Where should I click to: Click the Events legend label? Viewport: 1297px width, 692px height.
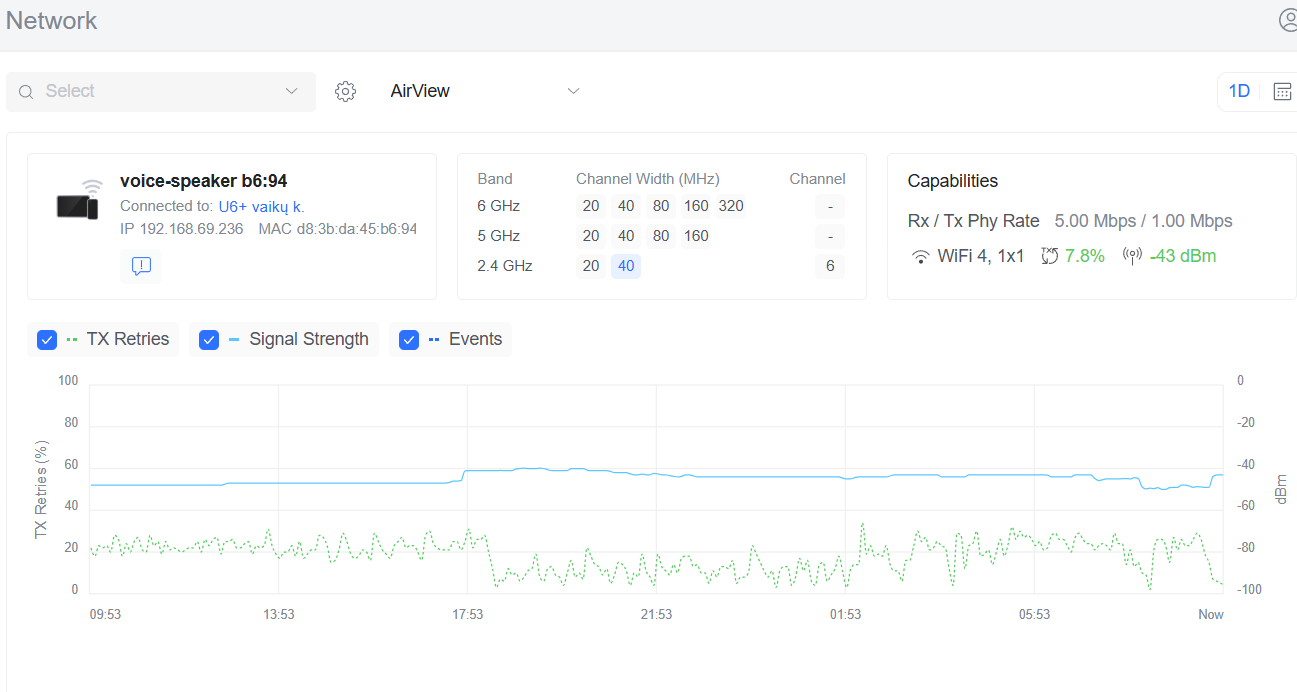[x=475, y=340]
